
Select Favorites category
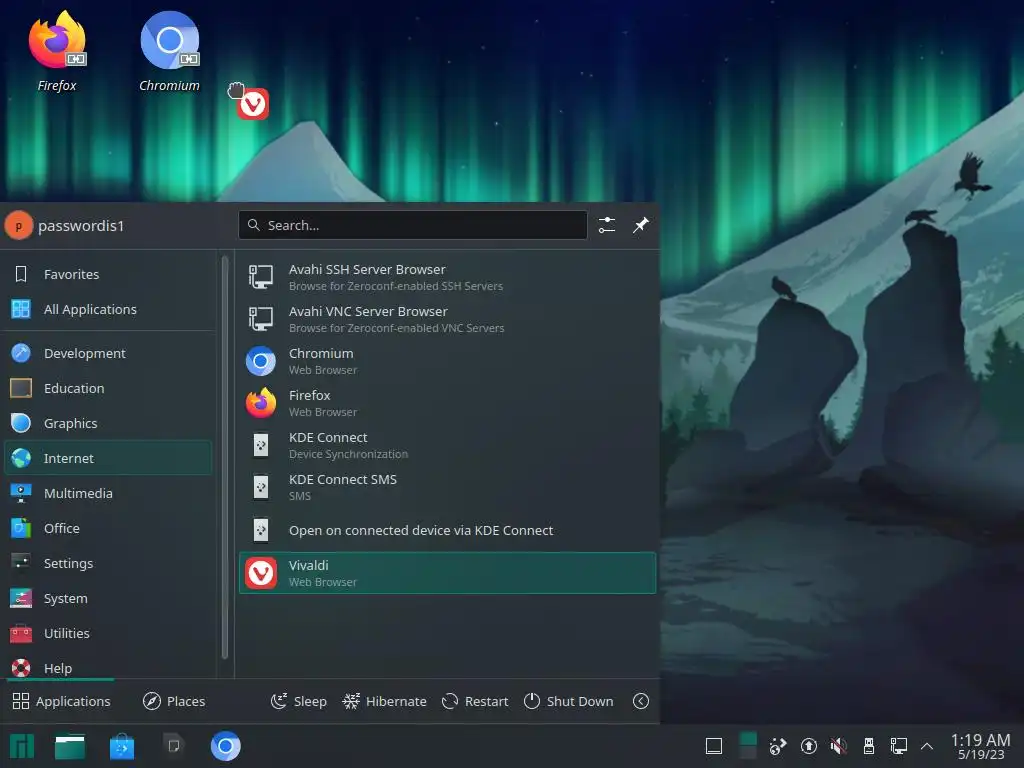[108, 274]
